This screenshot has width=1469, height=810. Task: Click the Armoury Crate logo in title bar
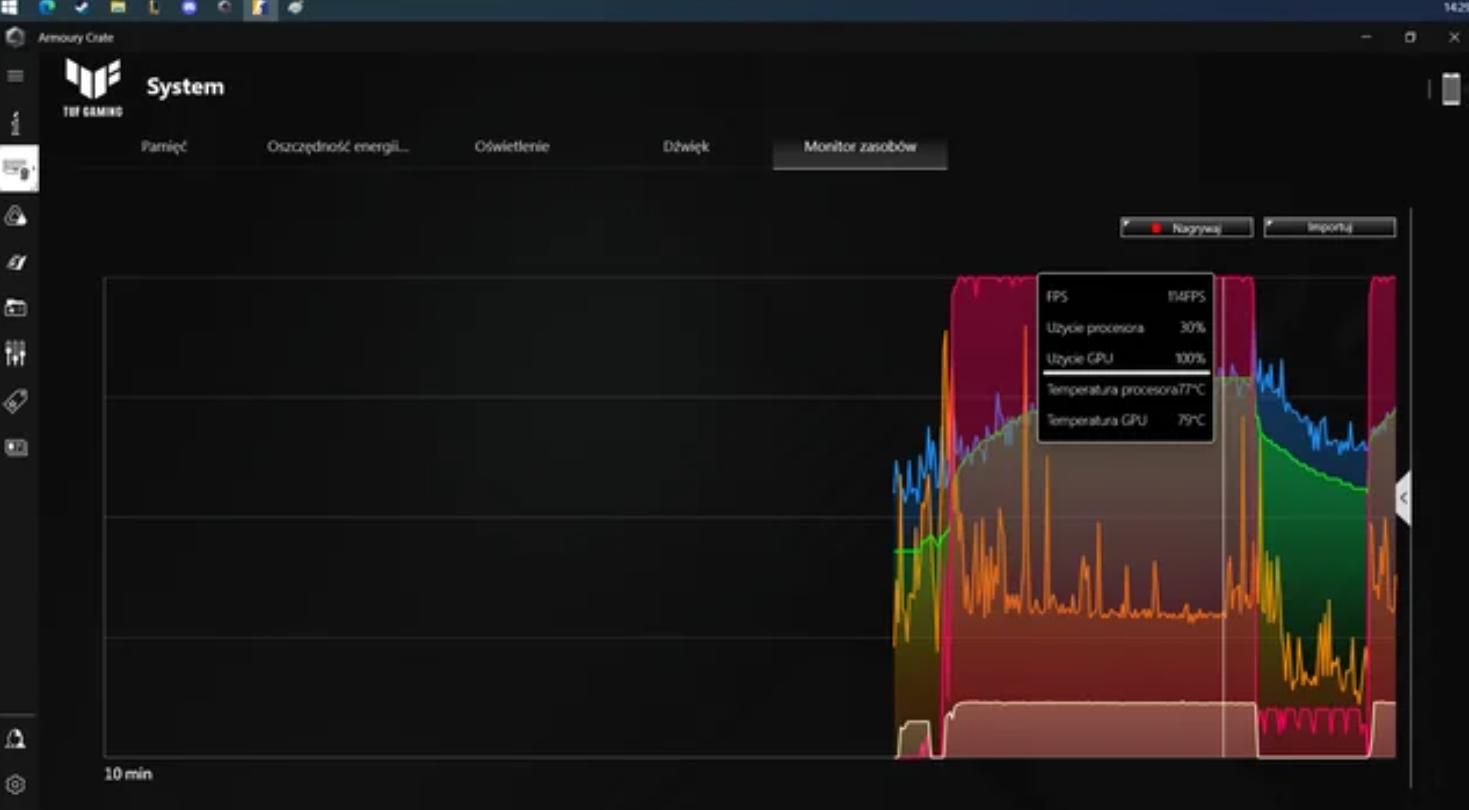pos(15,38)
